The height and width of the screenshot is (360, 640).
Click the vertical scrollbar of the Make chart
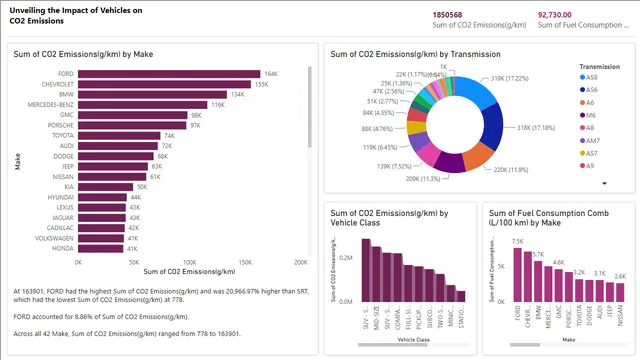pos(310,107)
